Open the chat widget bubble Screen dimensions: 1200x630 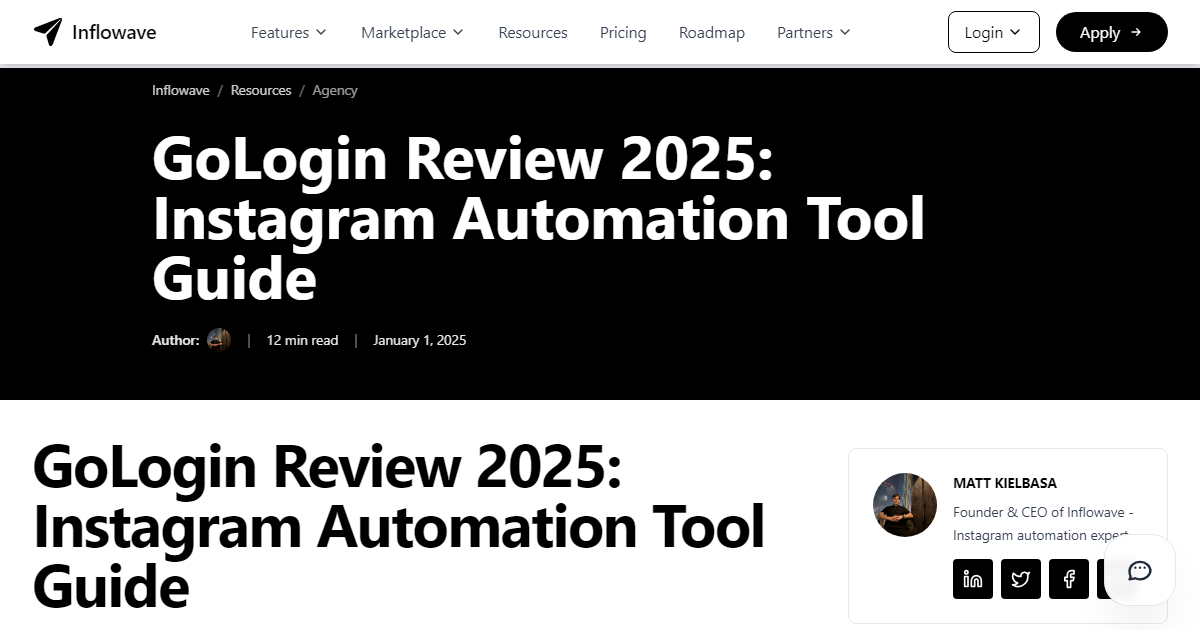tap(1140, 570)
